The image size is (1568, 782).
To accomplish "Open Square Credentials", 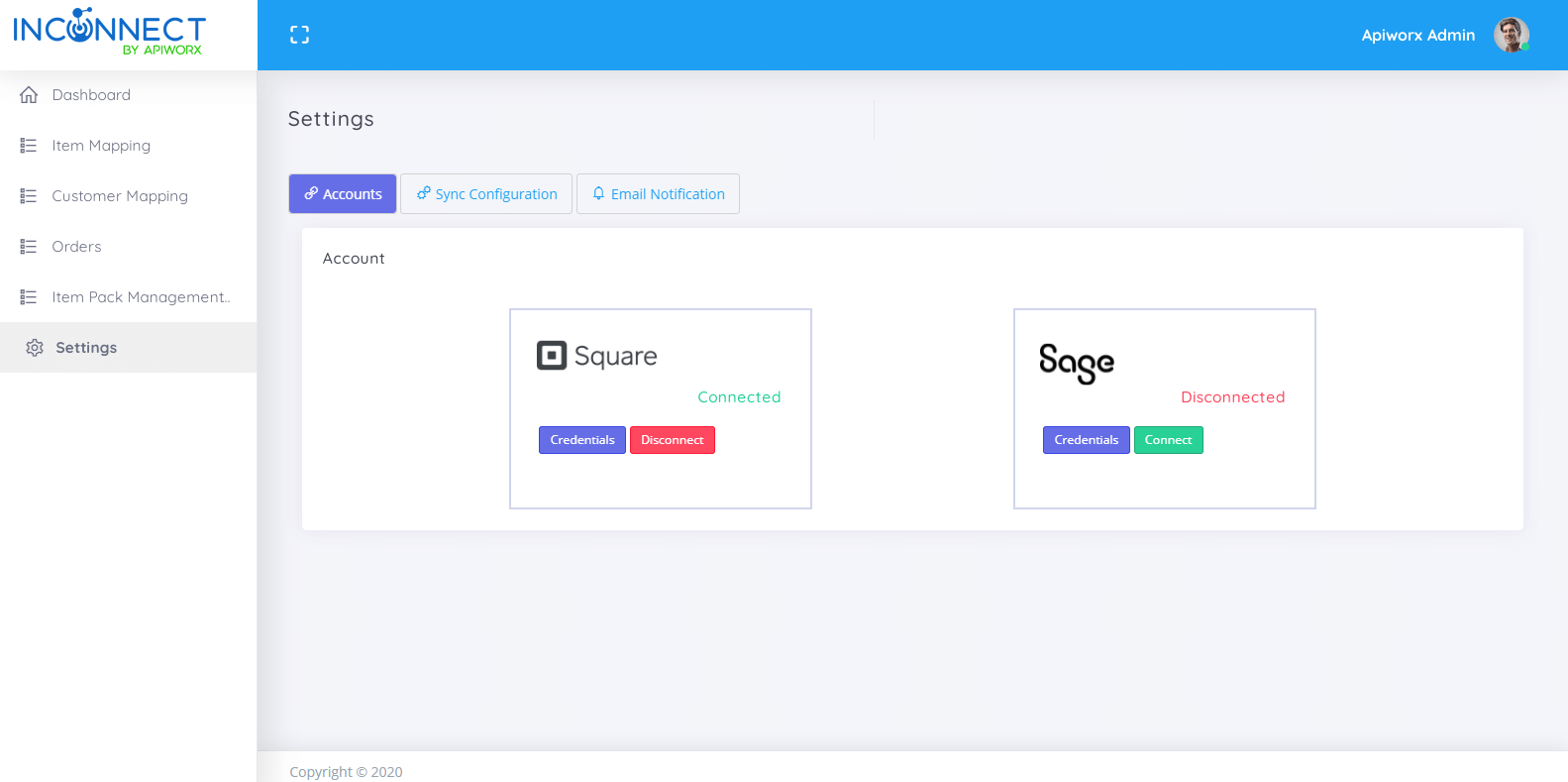I will tap(582, 440).
